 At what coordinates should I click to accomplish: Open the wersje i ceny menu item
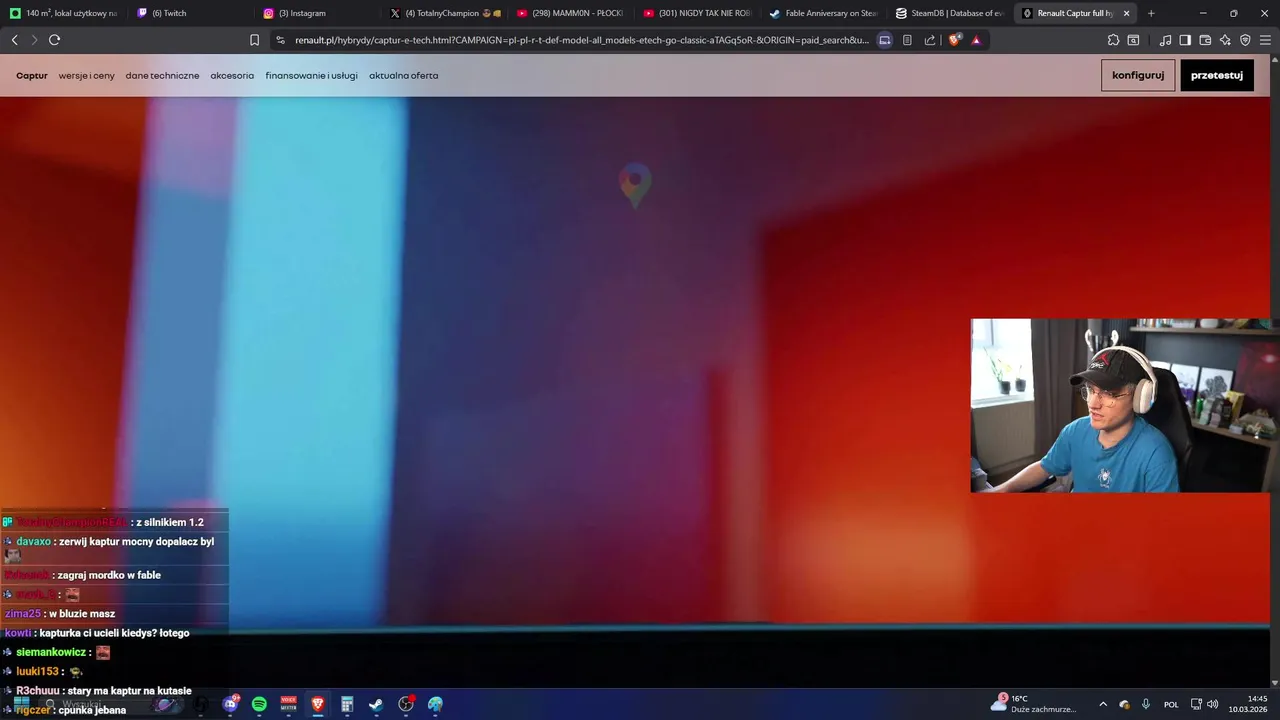click(86, 76)
